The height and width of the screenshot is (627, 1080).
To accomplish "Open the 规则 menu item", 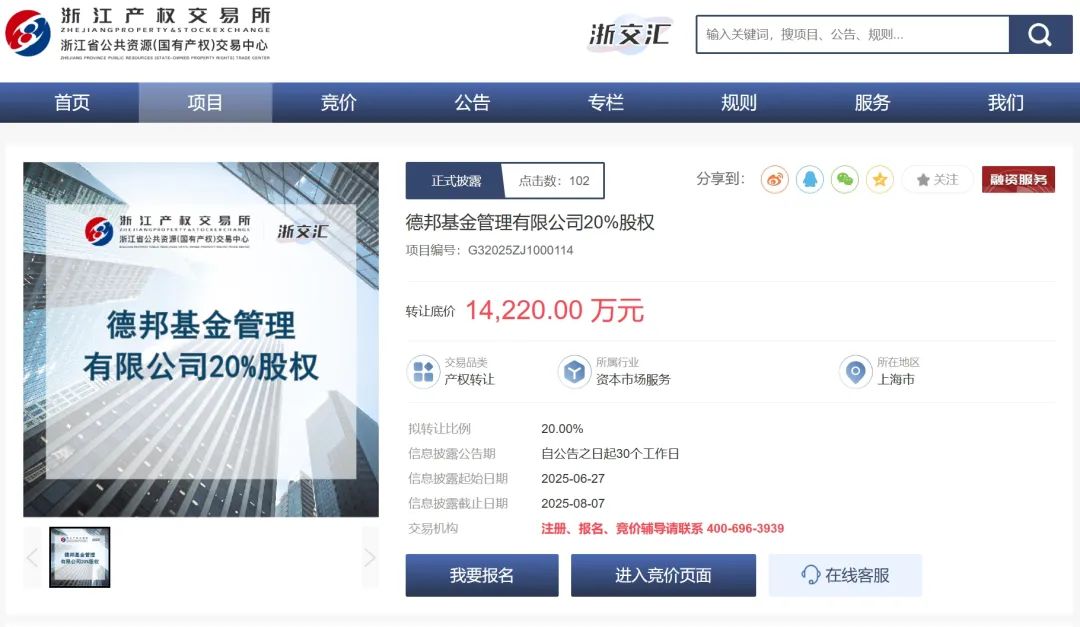I will point(738,101).
